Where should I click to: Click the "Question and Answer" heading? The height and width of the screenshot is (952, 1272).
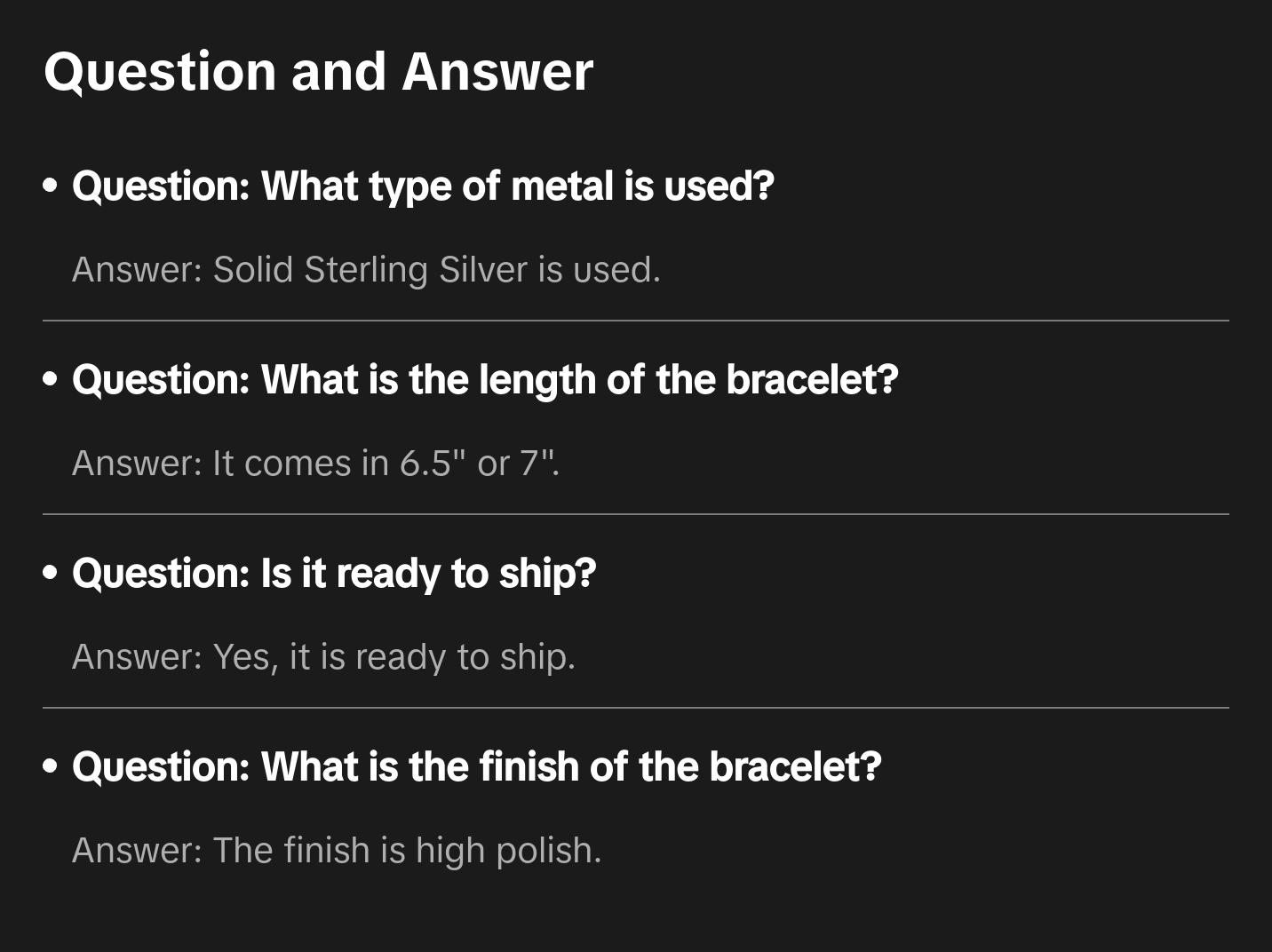pyautogui.click(x=318, y=71)
